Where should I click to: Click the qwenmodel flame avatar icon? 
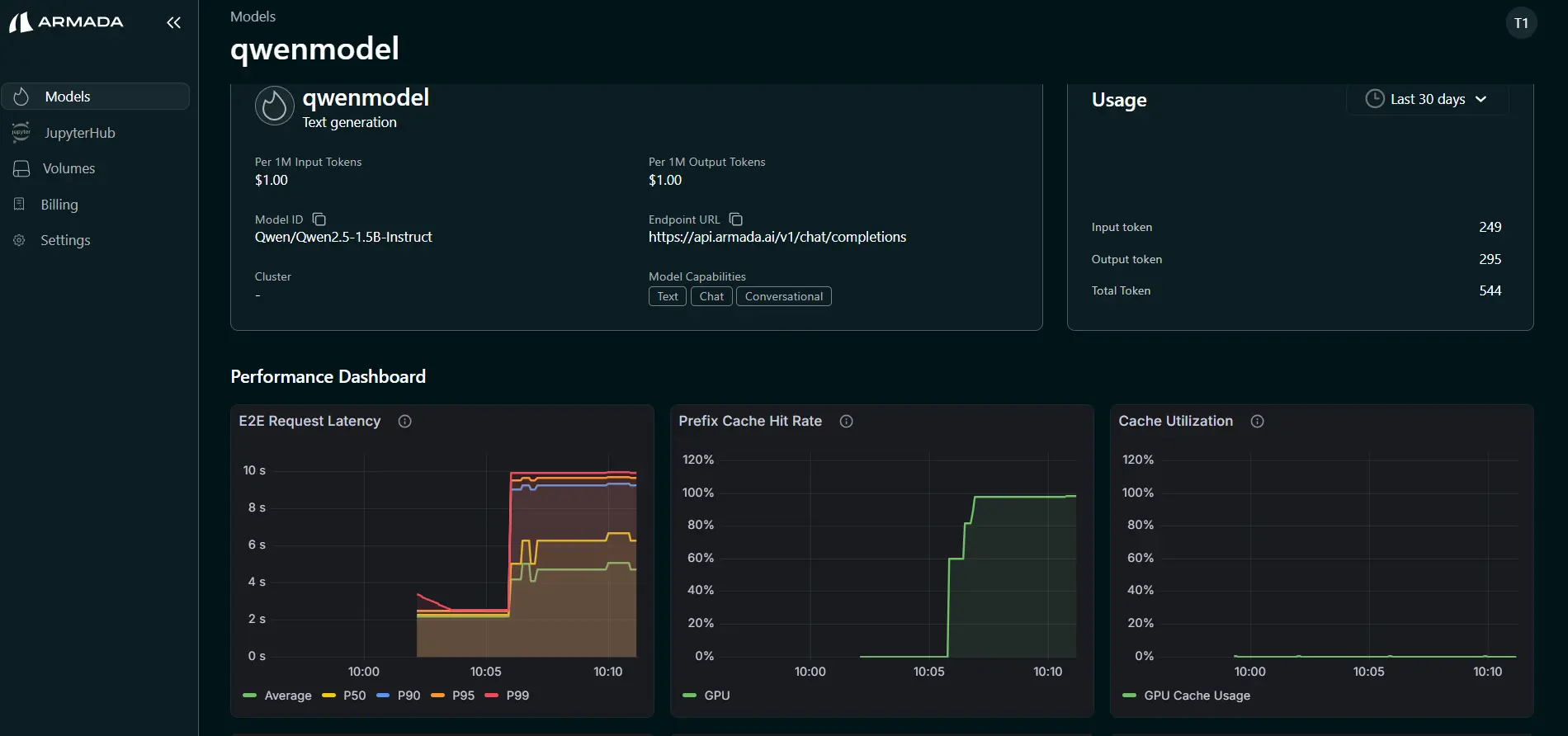(275, 106)
